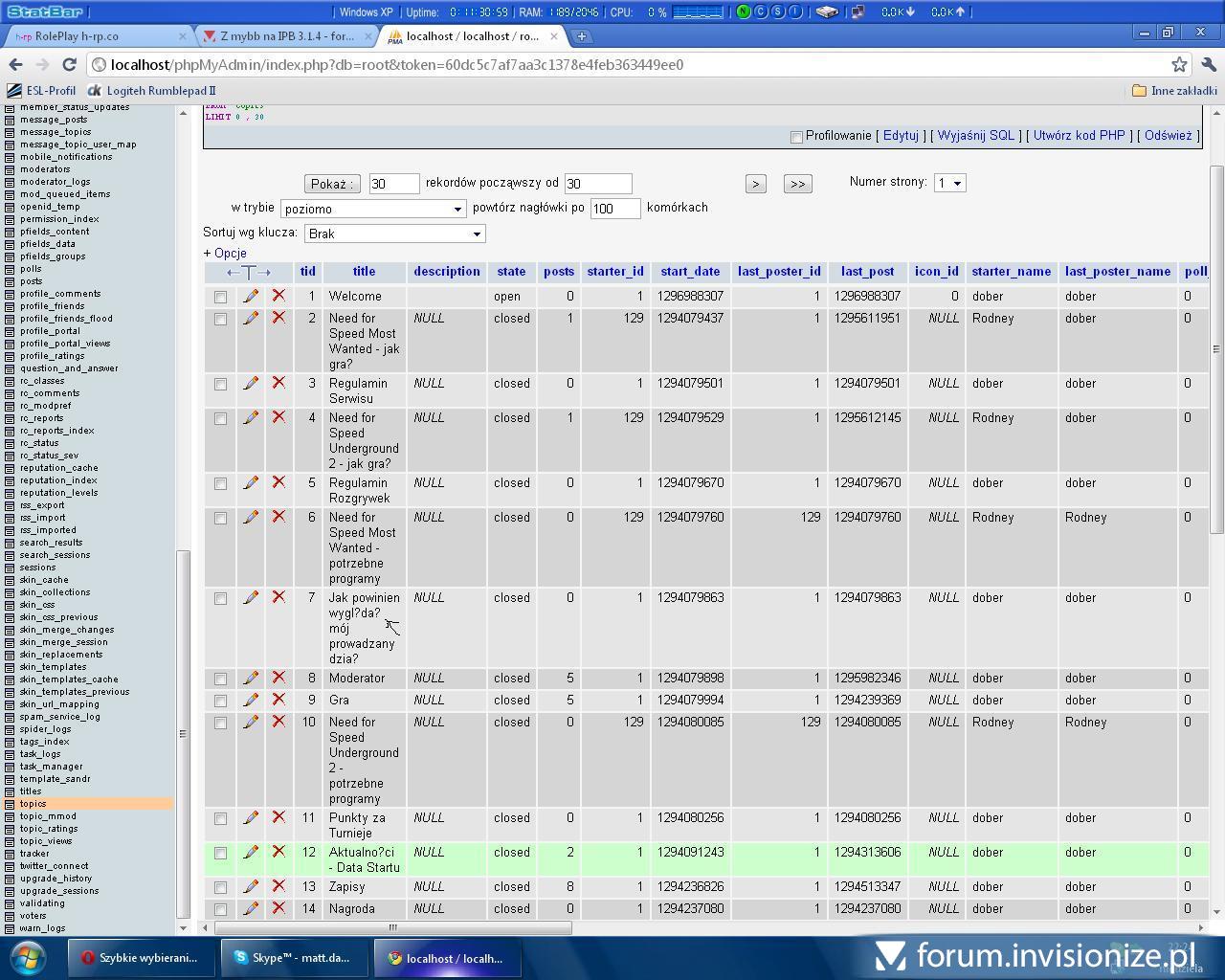Open the Numer strony page dropdown

pos(949,183)
